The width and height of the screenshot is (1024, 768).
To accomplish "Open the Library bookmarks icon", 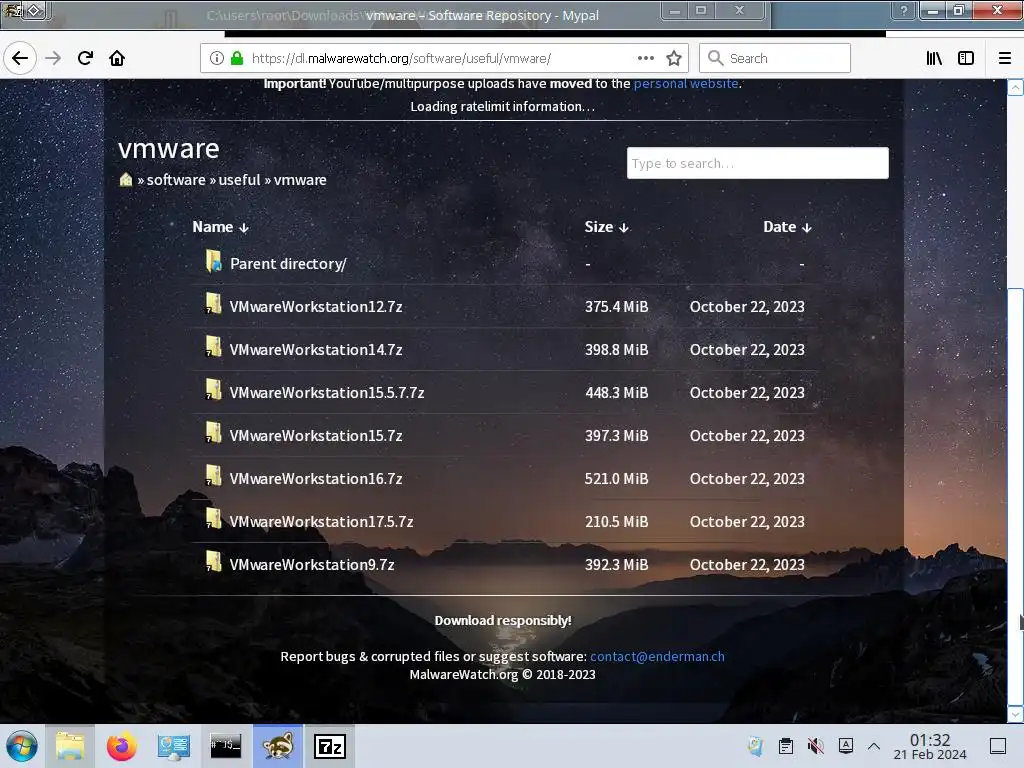I will point(934,58).
